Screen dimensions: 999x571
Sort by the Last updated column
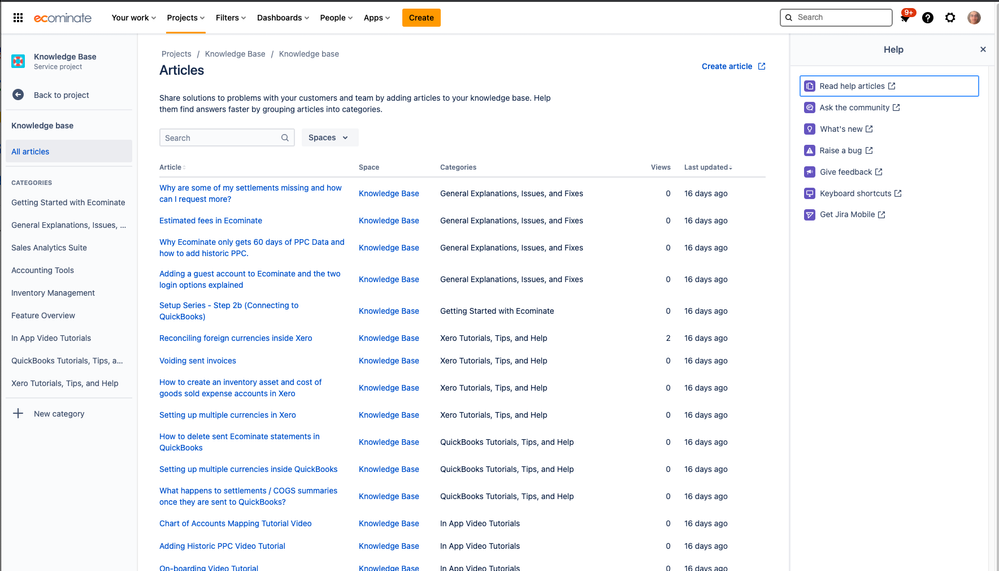pos(708,168)
